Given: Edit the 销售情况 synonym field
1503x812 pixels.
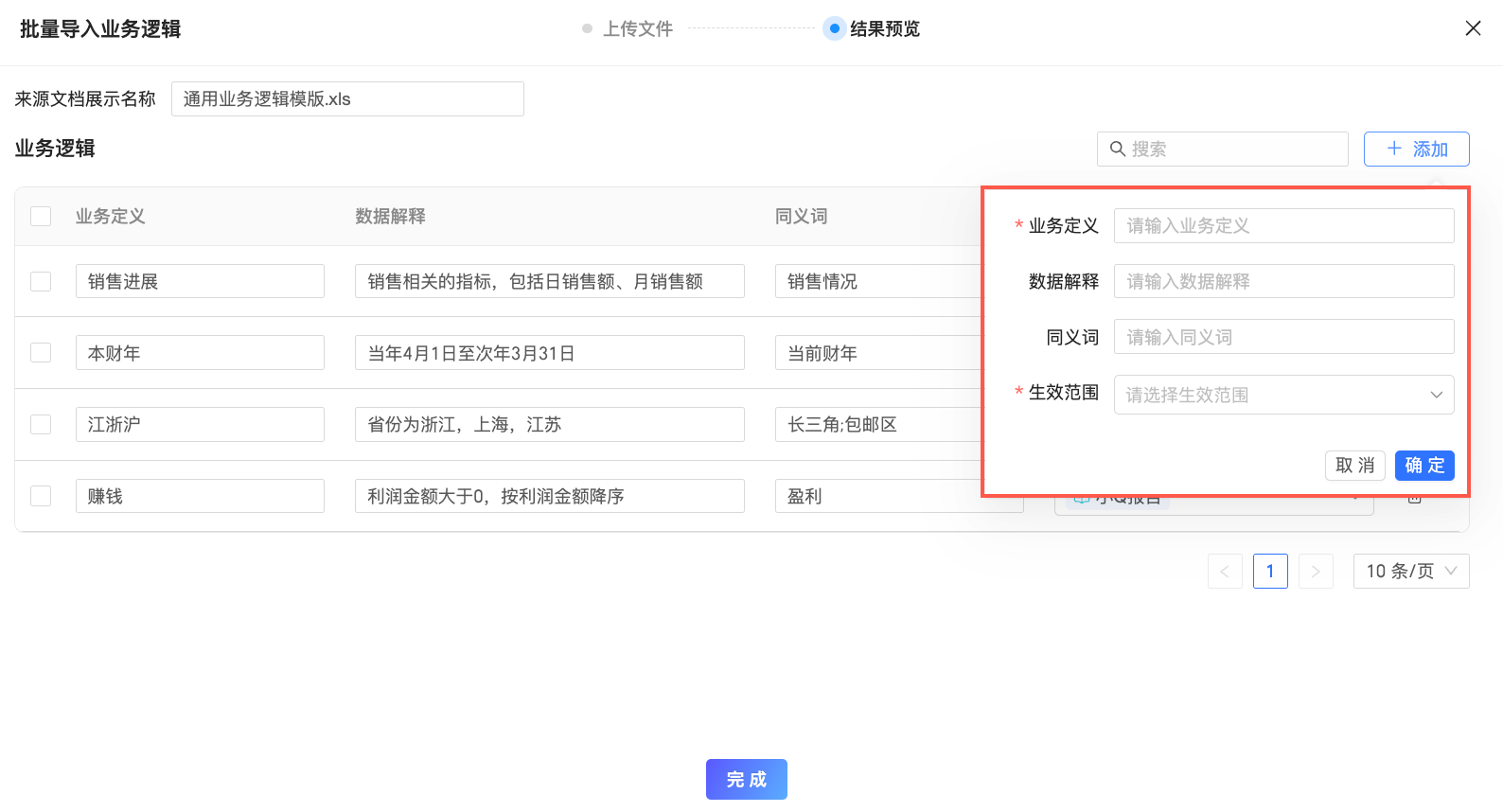Looking at the screenshot, I should click(x=878, y=281).
